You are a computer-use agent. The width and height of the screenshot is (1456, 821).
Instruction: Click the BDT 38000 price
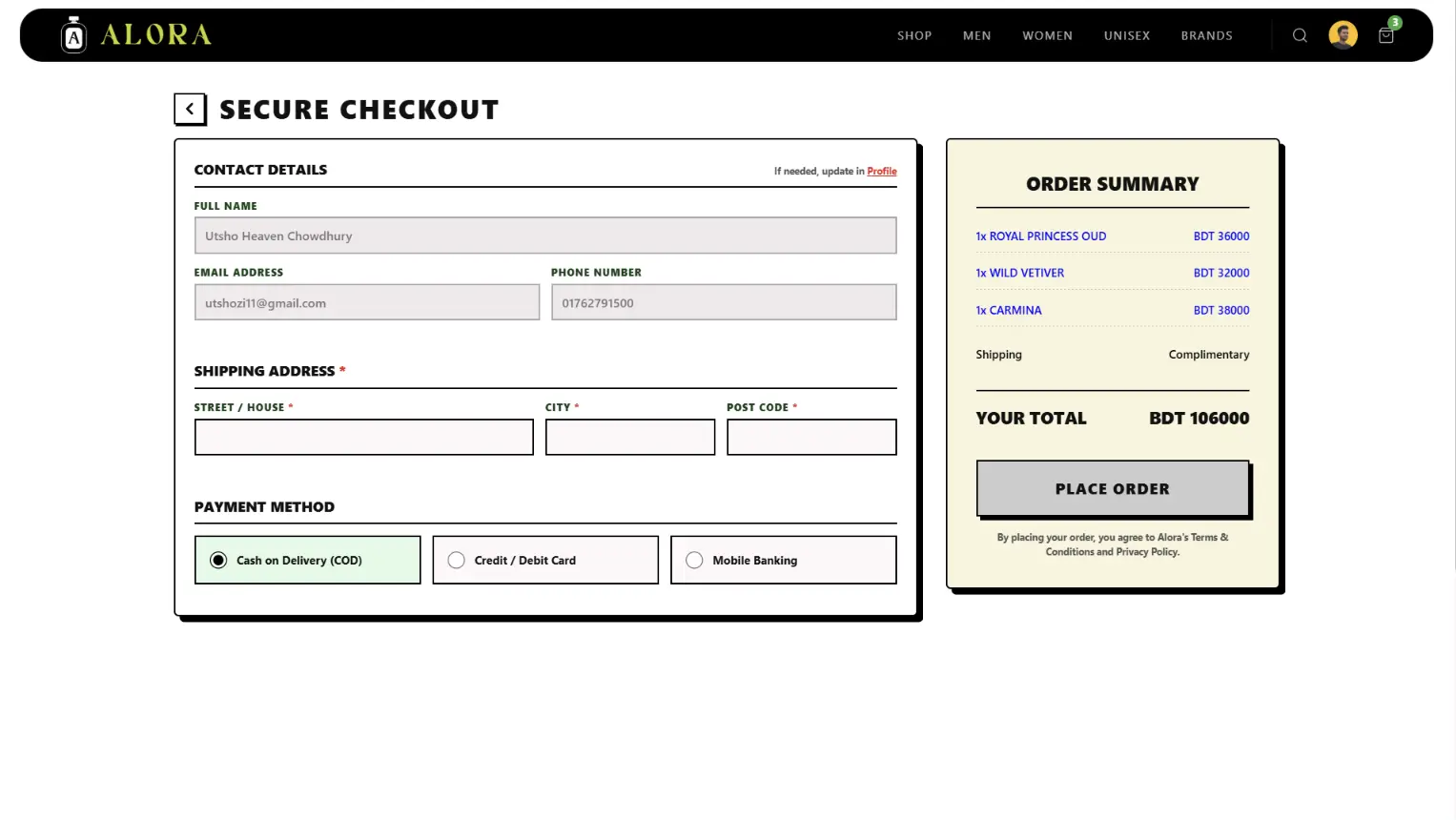(1220, 311)
